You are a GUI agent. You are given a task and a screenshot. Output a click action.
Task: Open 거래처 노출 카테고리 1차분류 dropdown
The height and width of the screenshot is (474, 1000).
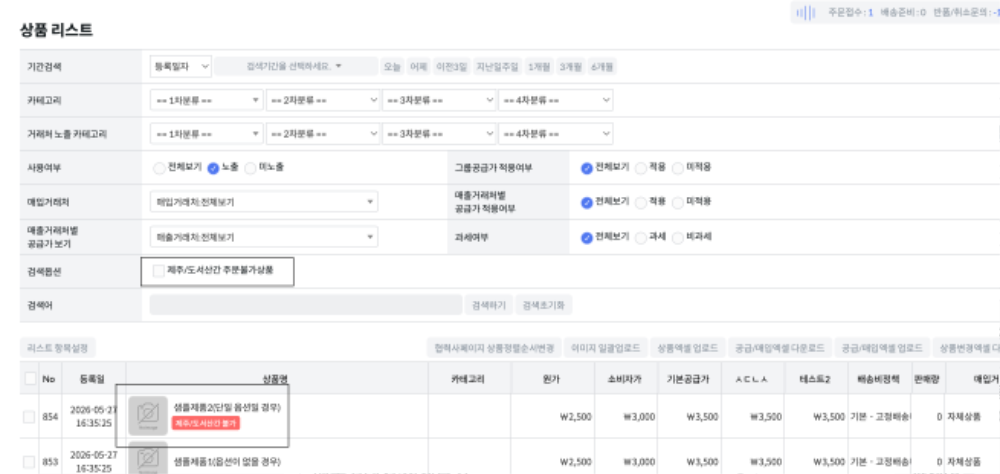(x=207, y=134)
